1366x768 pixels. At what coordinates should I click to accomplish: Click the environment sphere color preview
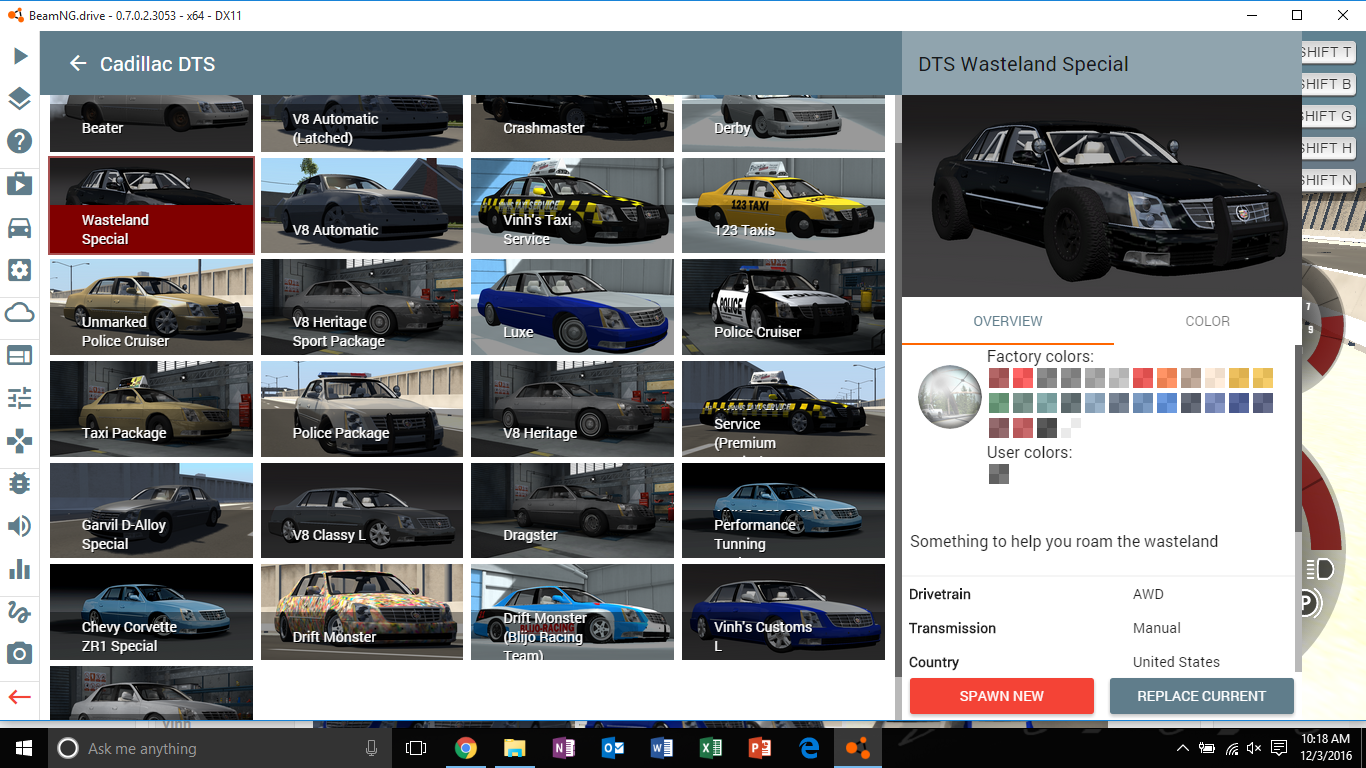pos(949,397)
